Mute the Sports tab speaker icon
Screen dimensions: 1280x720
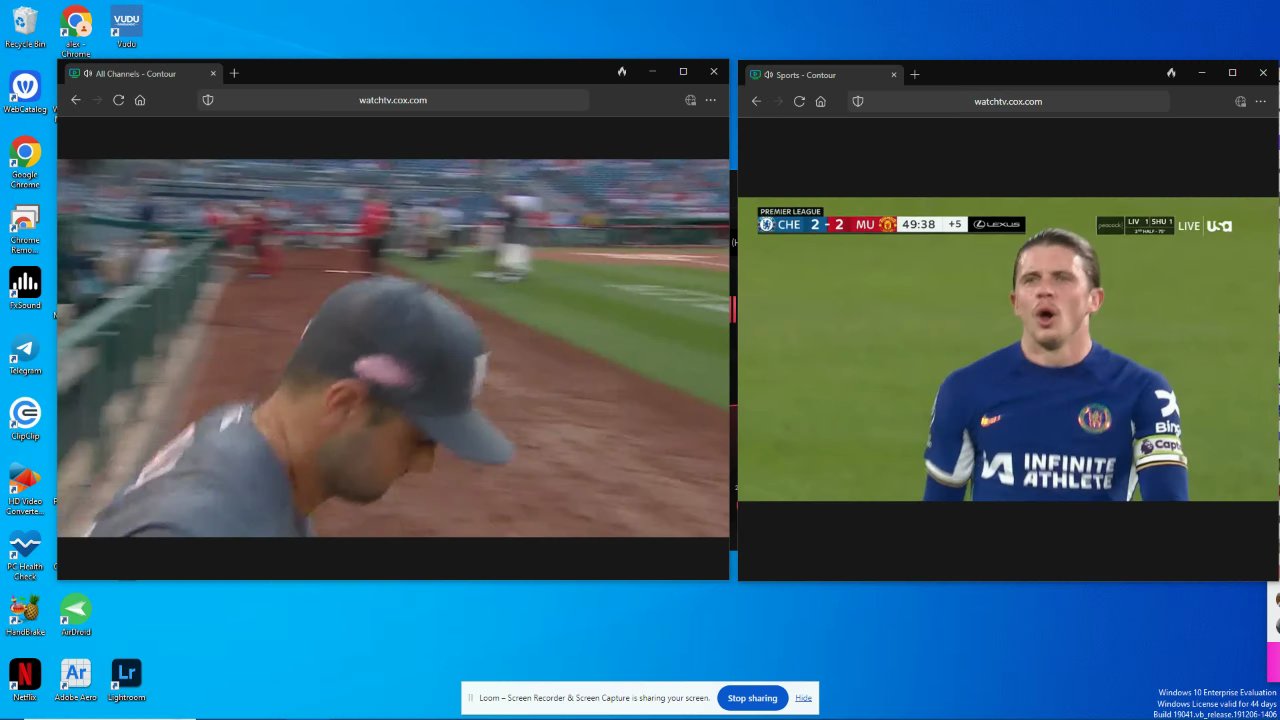point(768,74)
